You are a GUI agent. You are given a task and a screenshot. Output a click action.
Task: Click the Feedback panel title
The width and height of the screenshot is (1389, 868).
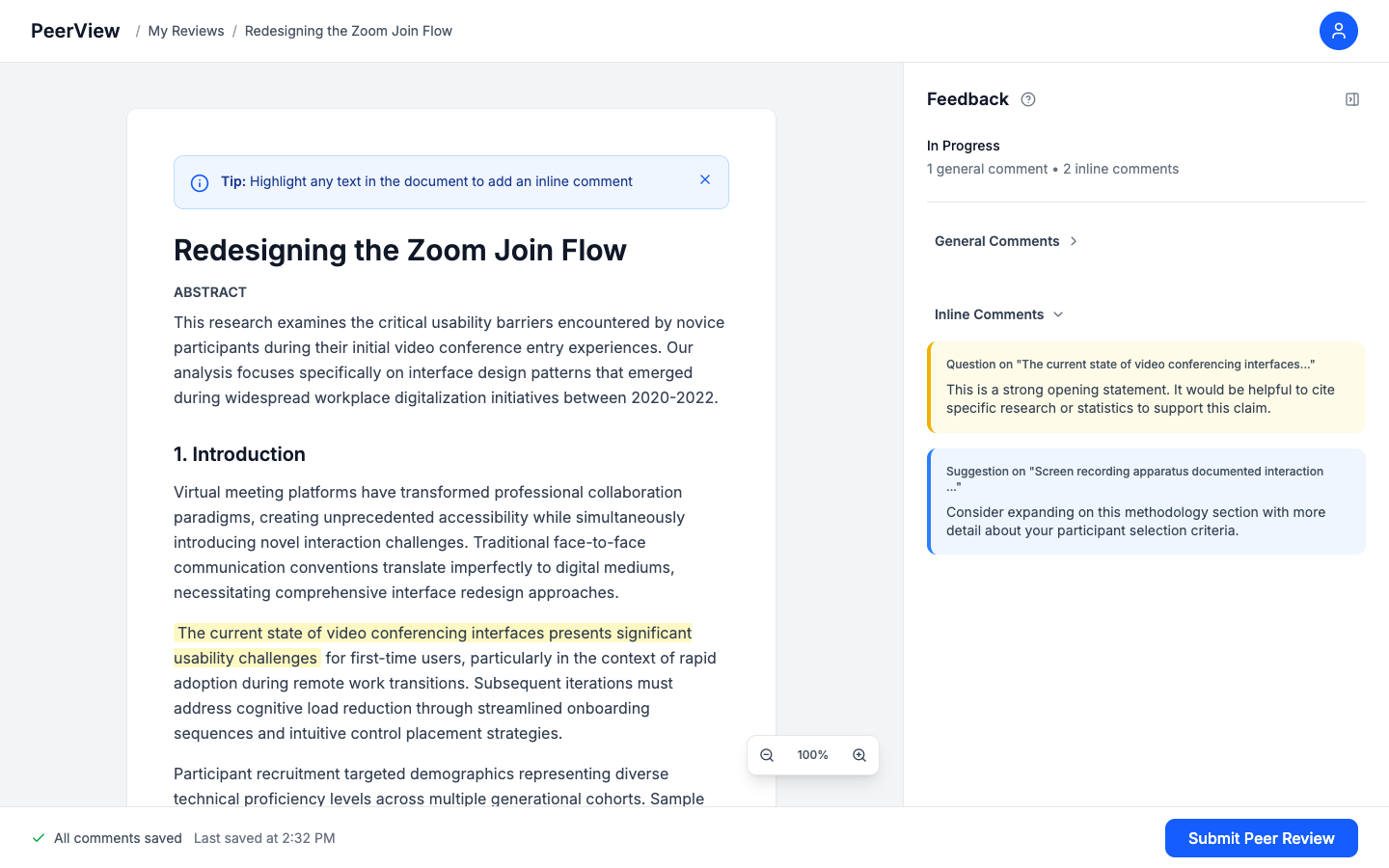[967, 99]
